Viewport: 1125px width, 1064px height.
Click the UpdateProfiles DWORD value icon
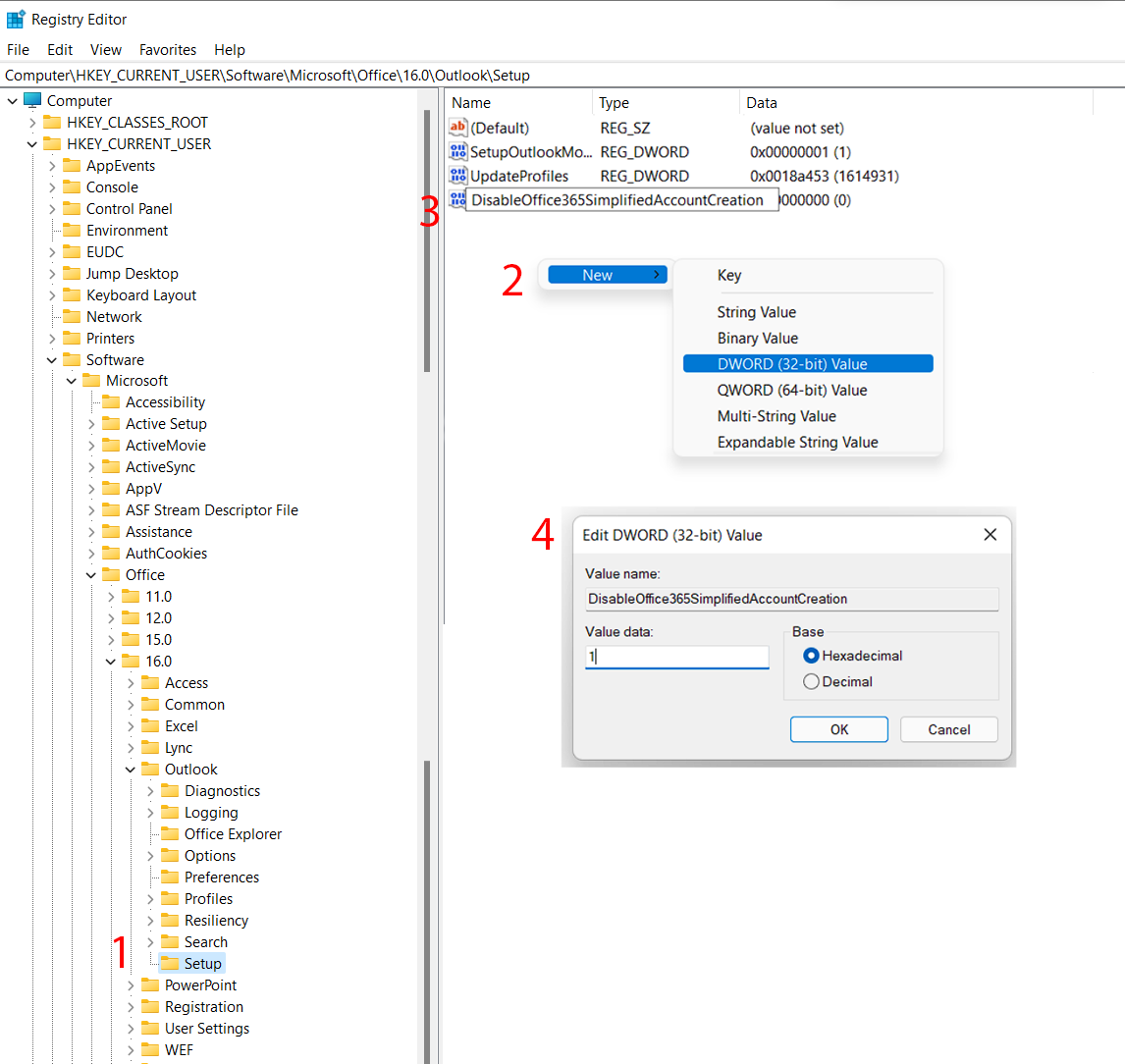pos(457,176)
